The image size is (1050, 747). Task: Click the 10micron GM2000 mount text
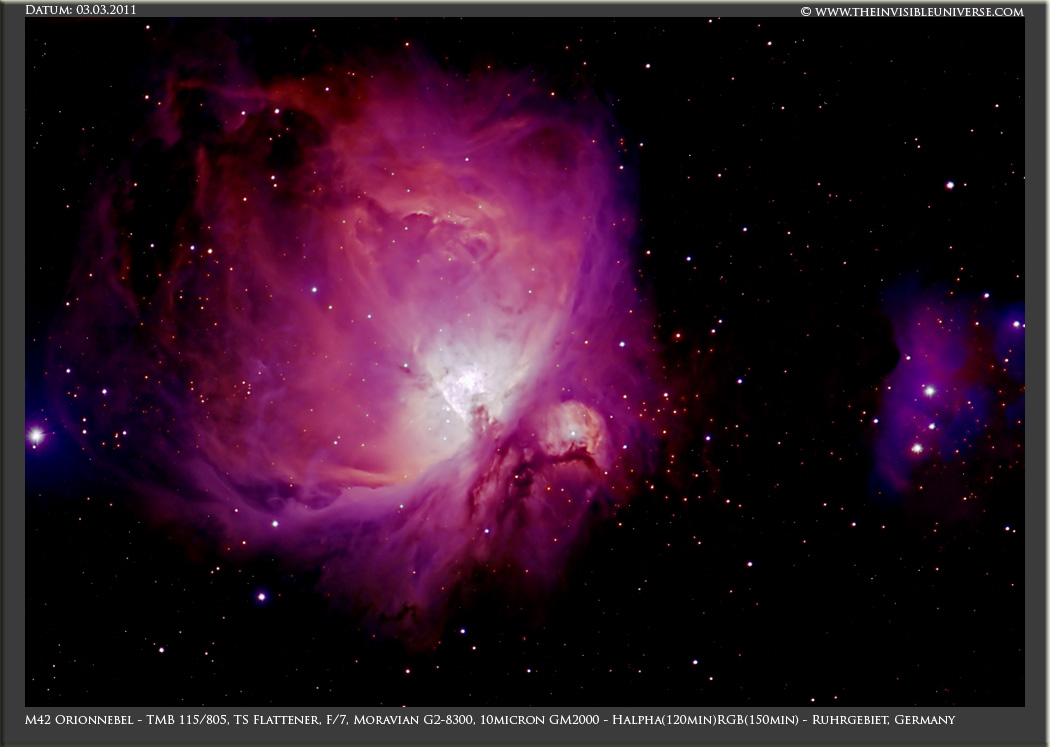534,720
